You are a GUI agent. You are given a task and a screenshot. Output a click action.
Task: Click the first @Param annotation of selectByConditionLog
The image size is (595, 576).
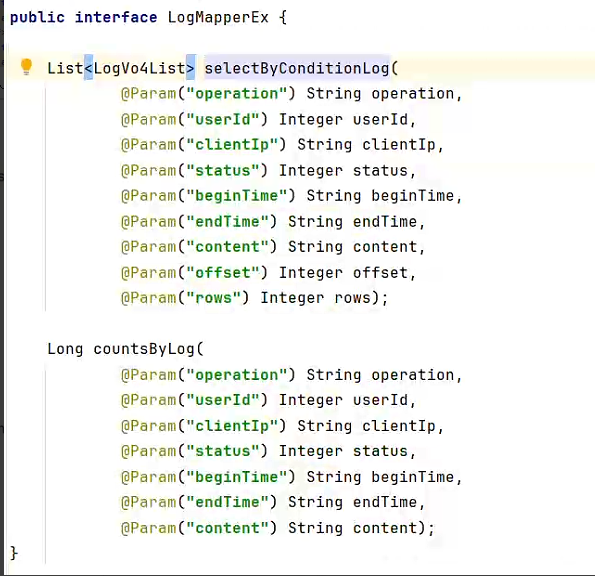coord(149,94)
